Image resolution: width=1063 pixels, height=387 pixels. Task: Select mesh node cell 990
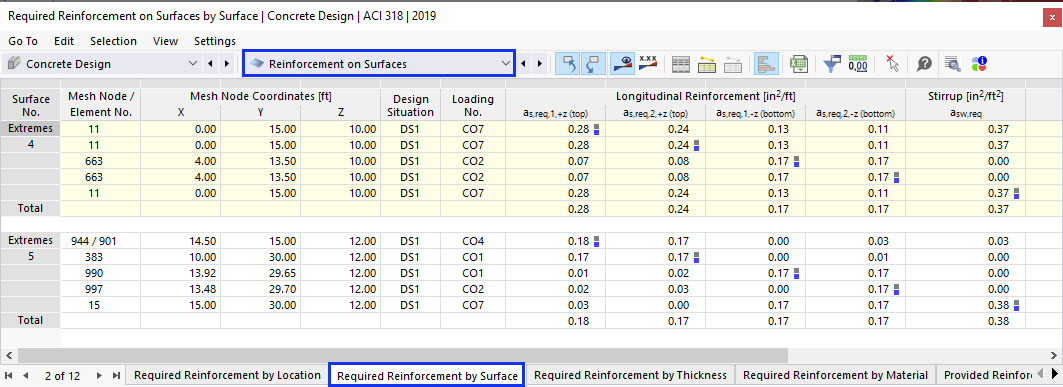(x=100, y=272)
